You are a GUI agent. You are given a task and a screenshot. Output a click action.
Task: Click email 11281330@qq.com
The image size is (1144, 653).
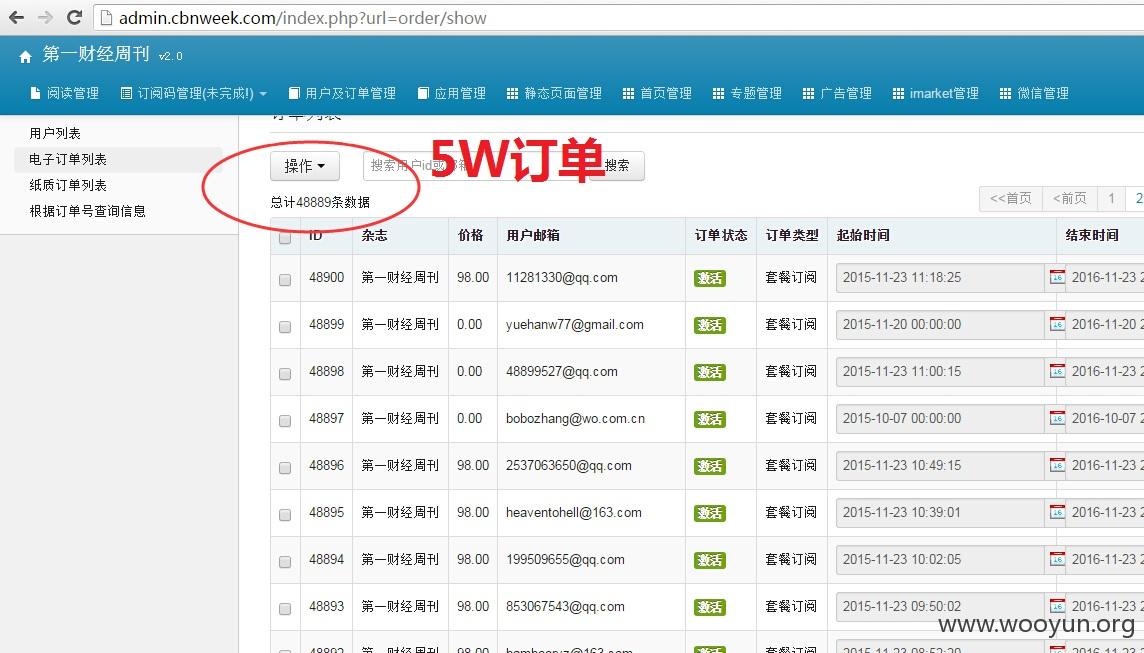point(562,277)
